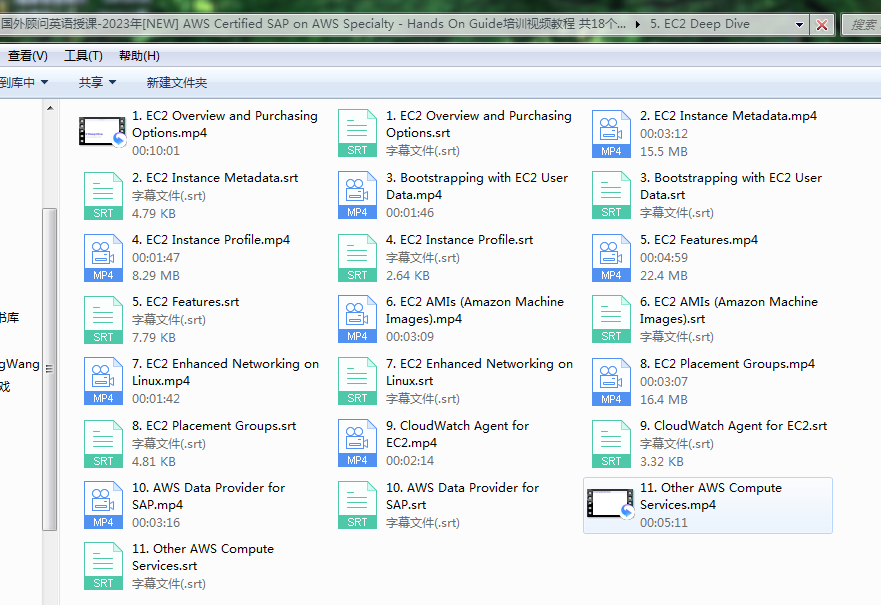Click MP4 icon of 7. EC2 Enhanced Networking mp4
This screenshot has width=881, height=605.
pyautogui.click(x=103, y=381)
